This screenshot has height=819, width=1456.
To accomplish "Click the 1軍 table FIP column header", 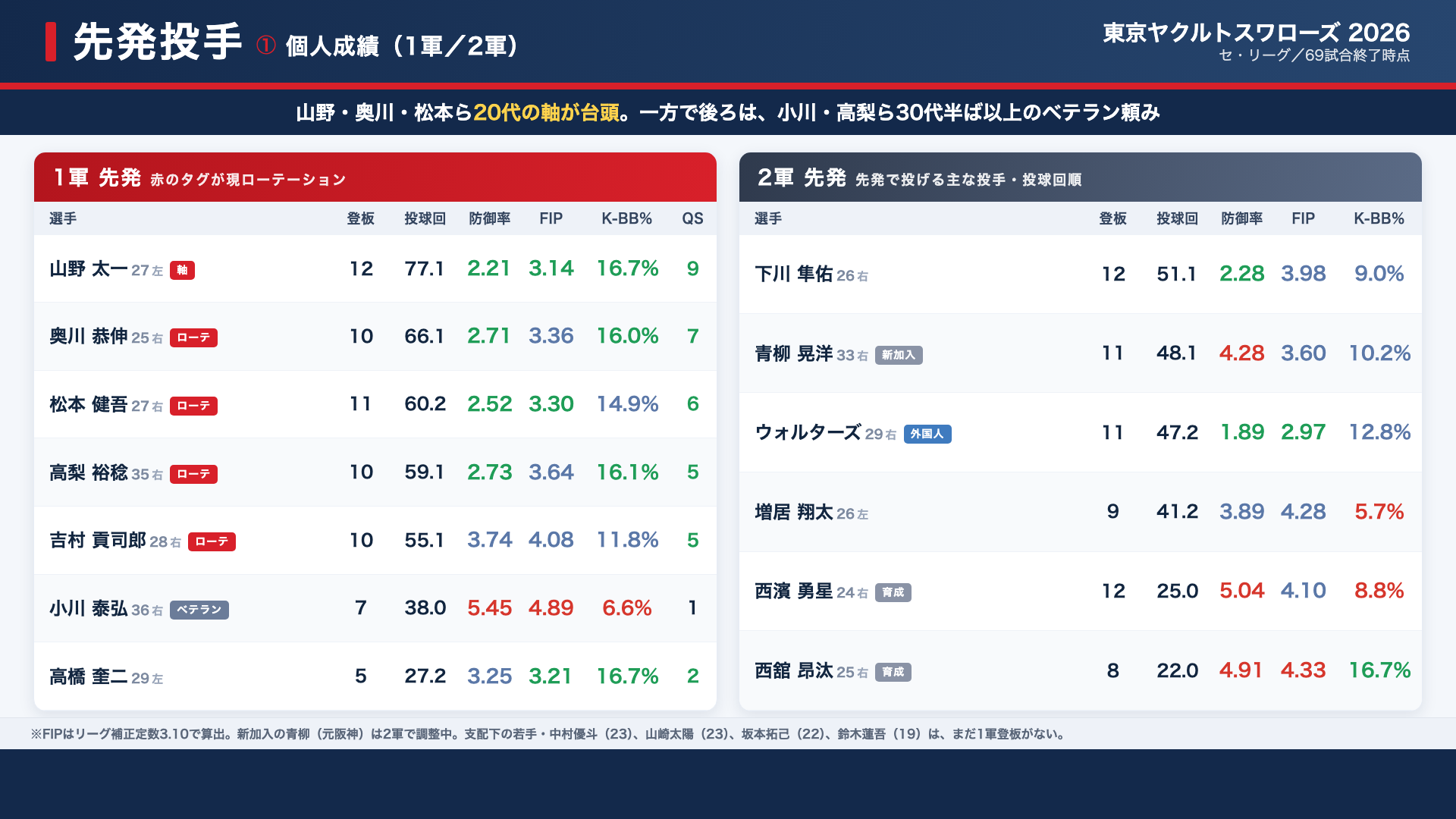I will point(551,218).
